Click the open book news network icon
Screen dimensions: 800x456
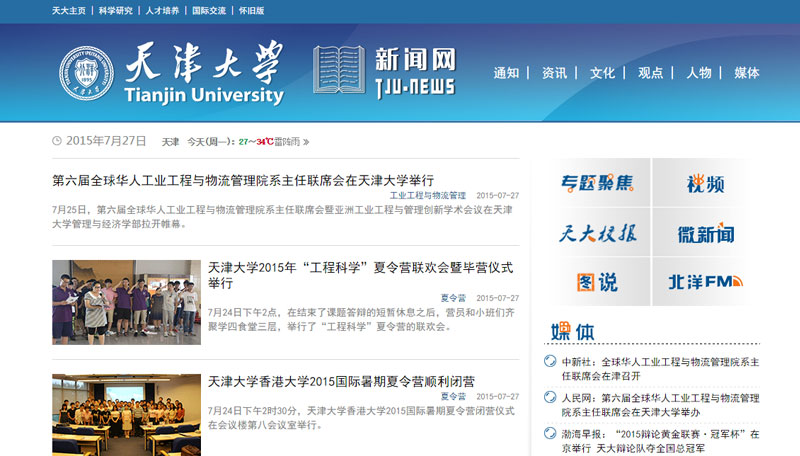(x=338, y=71)
